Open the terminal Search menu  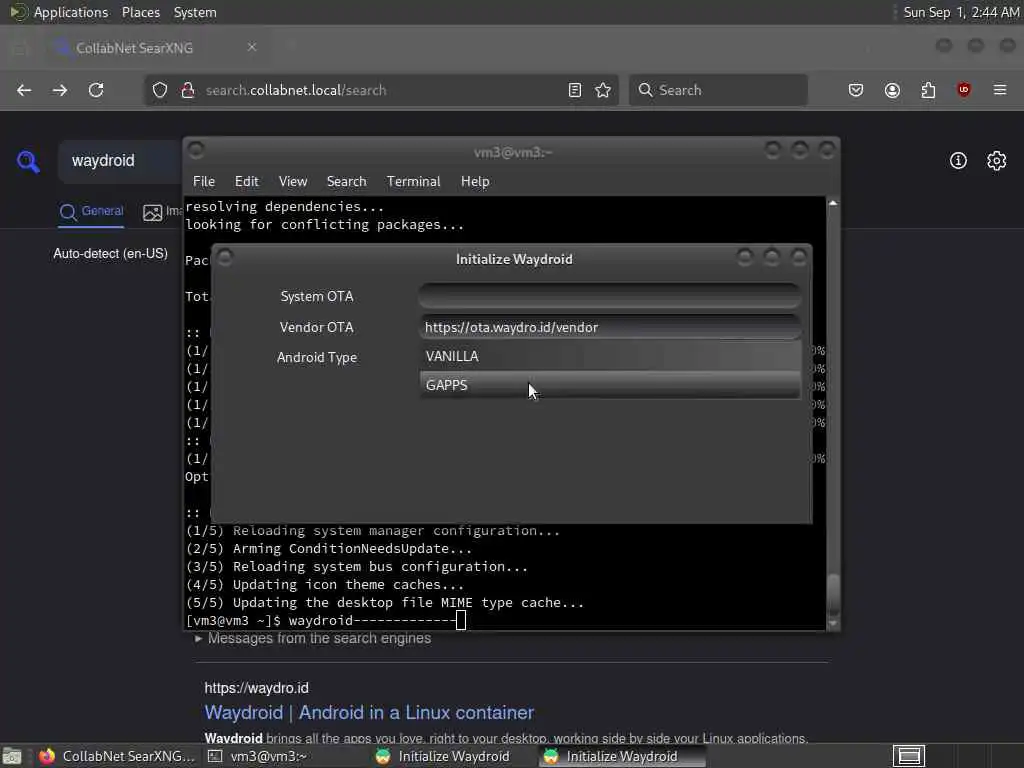click(x=347, y=182)
